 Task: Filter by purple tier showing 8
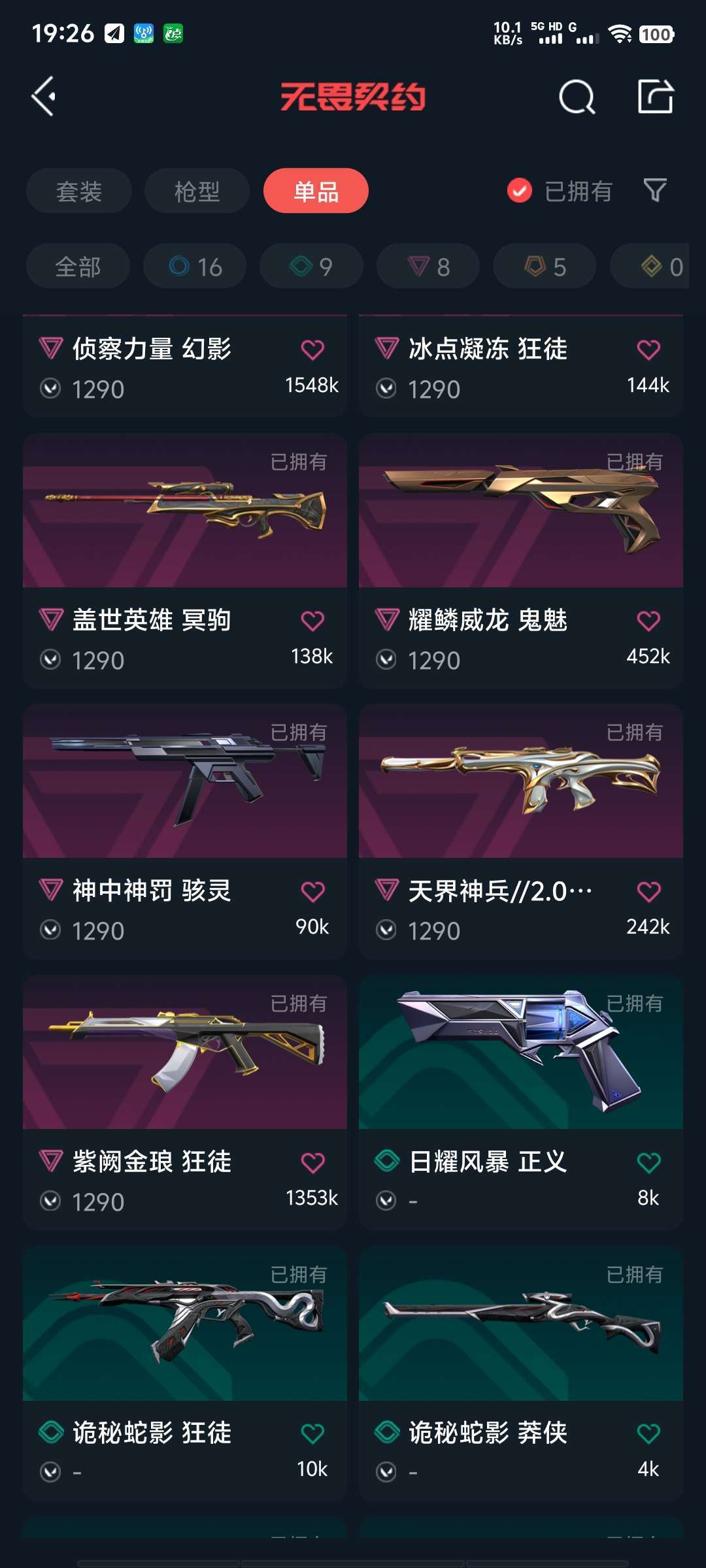pos(428,267)
